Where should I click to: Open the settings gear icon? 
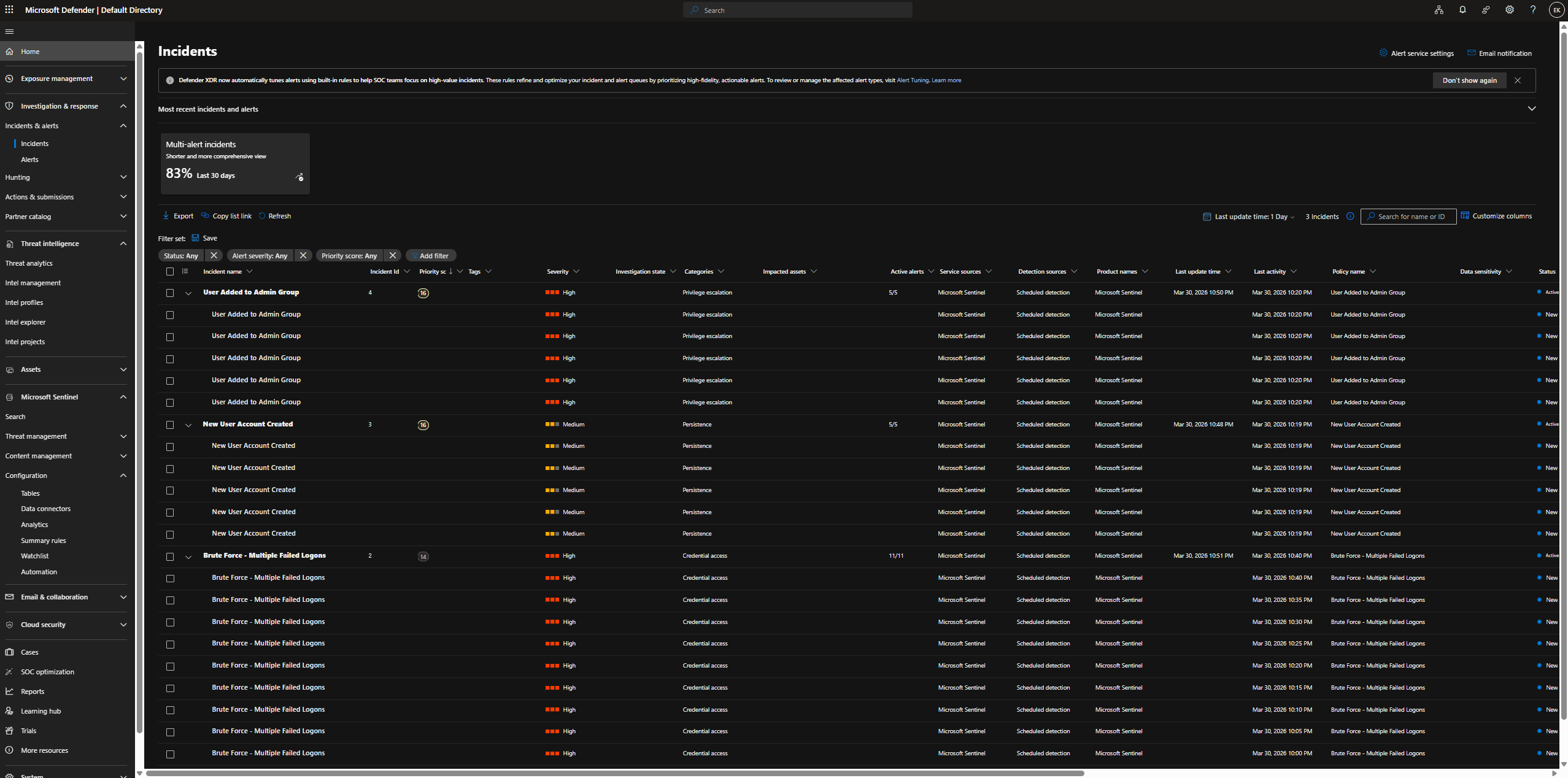point(1509,10)
